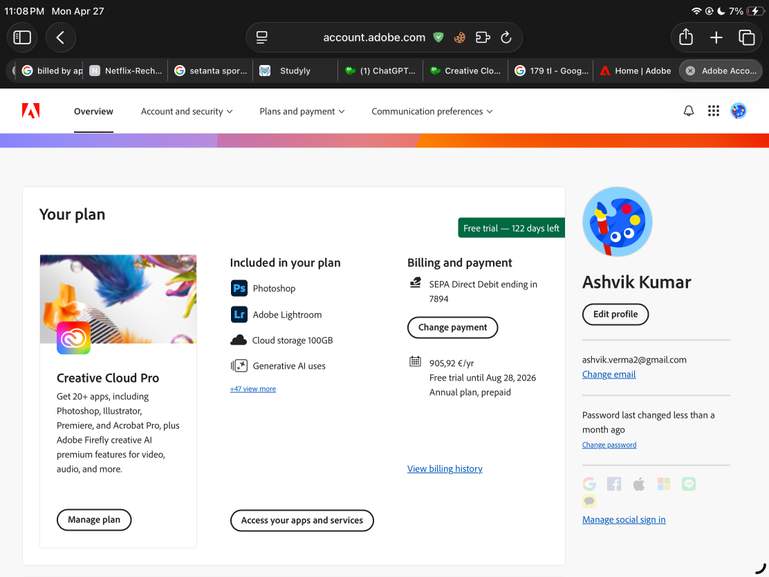This screenshot has width=769, height=577.
Task: Click Free trial until Aug 28, 2026 text
Action: click(x=483, y=378)
